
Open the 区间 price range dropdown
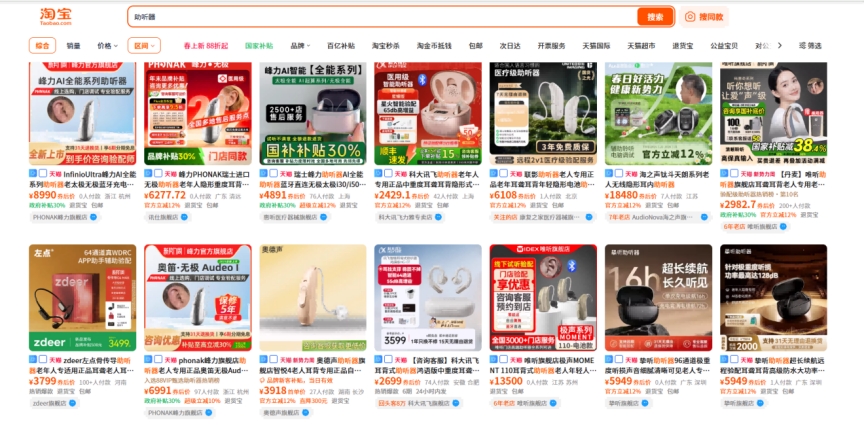point(144,46)
